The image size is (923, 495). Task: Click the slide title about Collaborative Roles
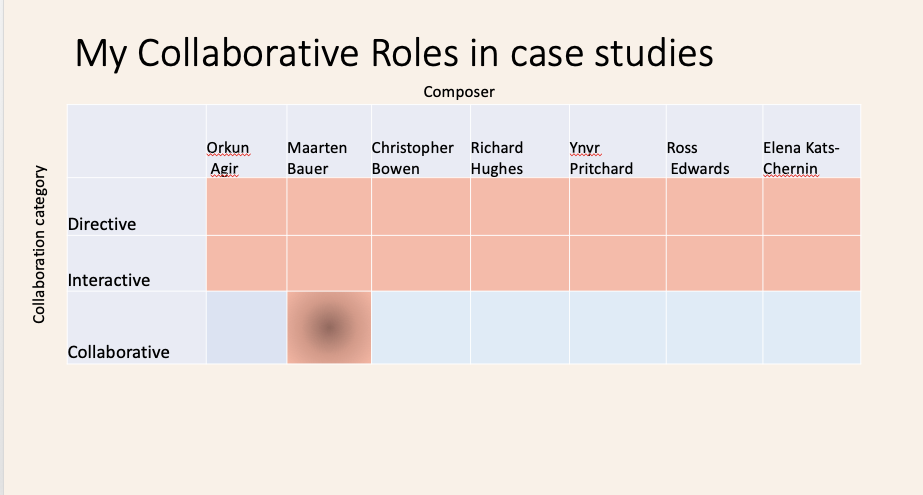pos(394,53)
